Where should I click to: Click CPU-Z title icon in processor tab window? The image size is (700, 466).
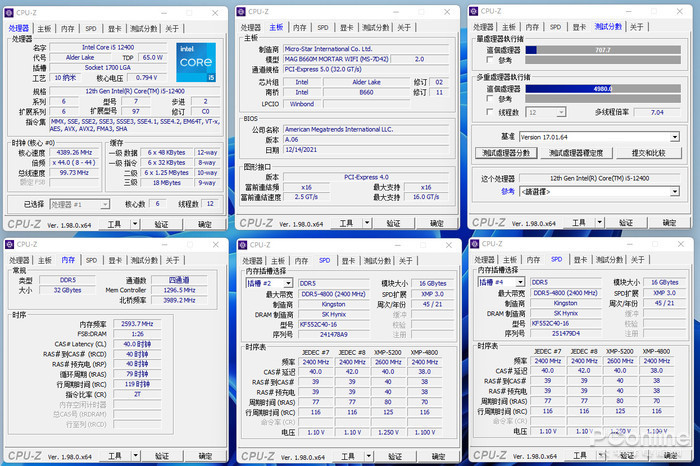coord(9,13)
